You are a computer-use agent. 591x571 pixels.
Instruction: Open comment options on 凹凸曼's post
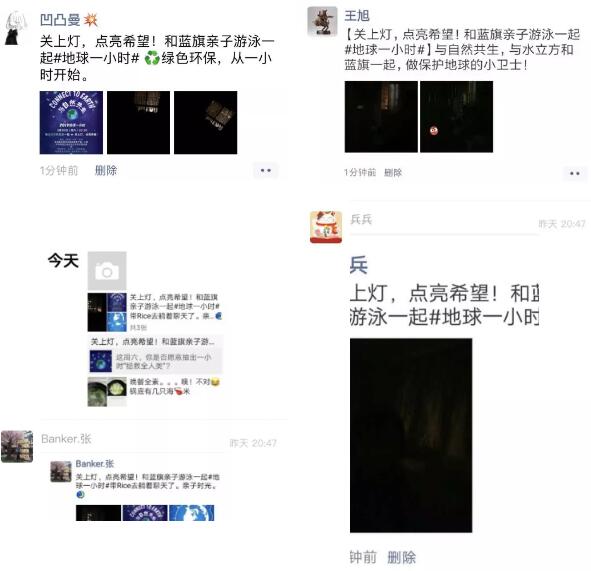point(266,170)
